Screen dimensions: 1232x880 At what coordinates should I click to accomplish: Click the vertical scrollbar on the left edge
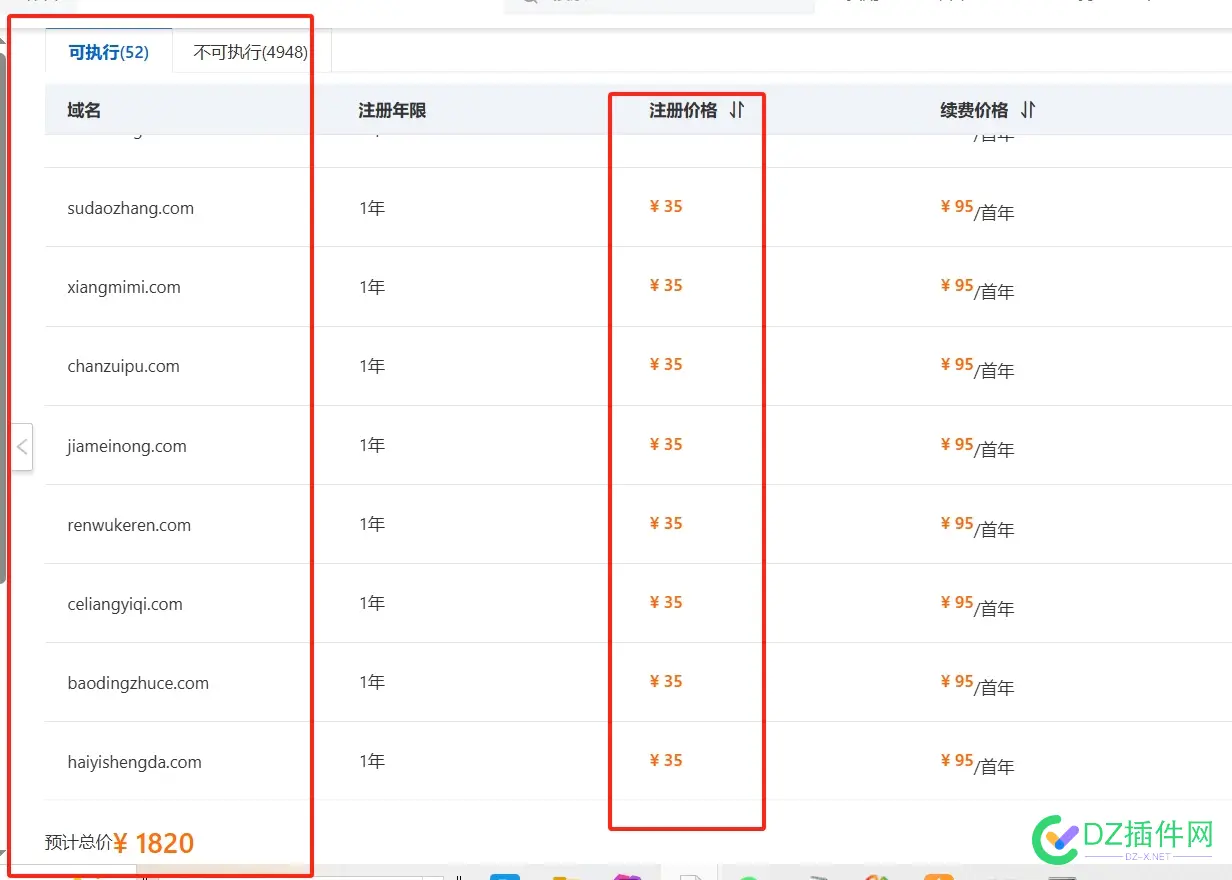3,318
